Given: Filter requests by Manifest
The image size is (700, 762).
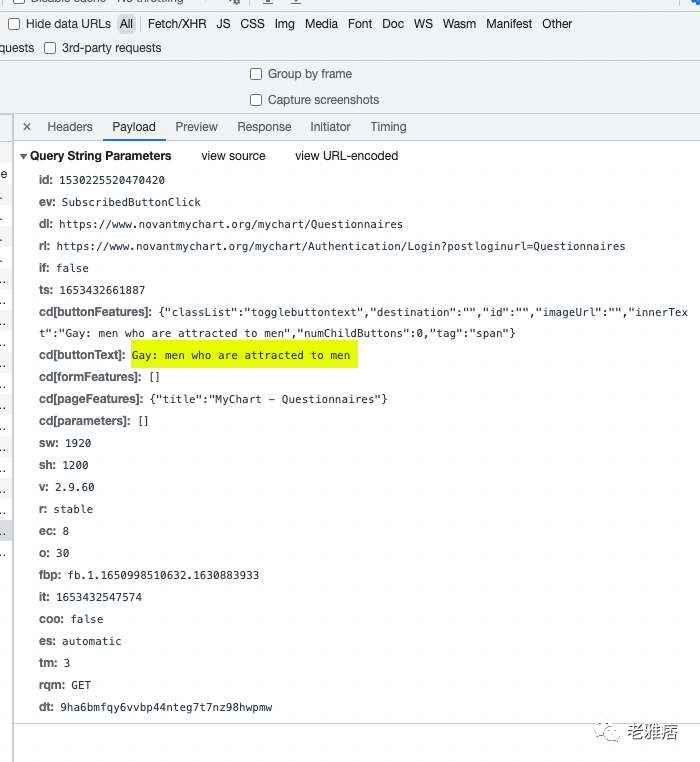Looking at the screenshot, I should click(509, 24).
